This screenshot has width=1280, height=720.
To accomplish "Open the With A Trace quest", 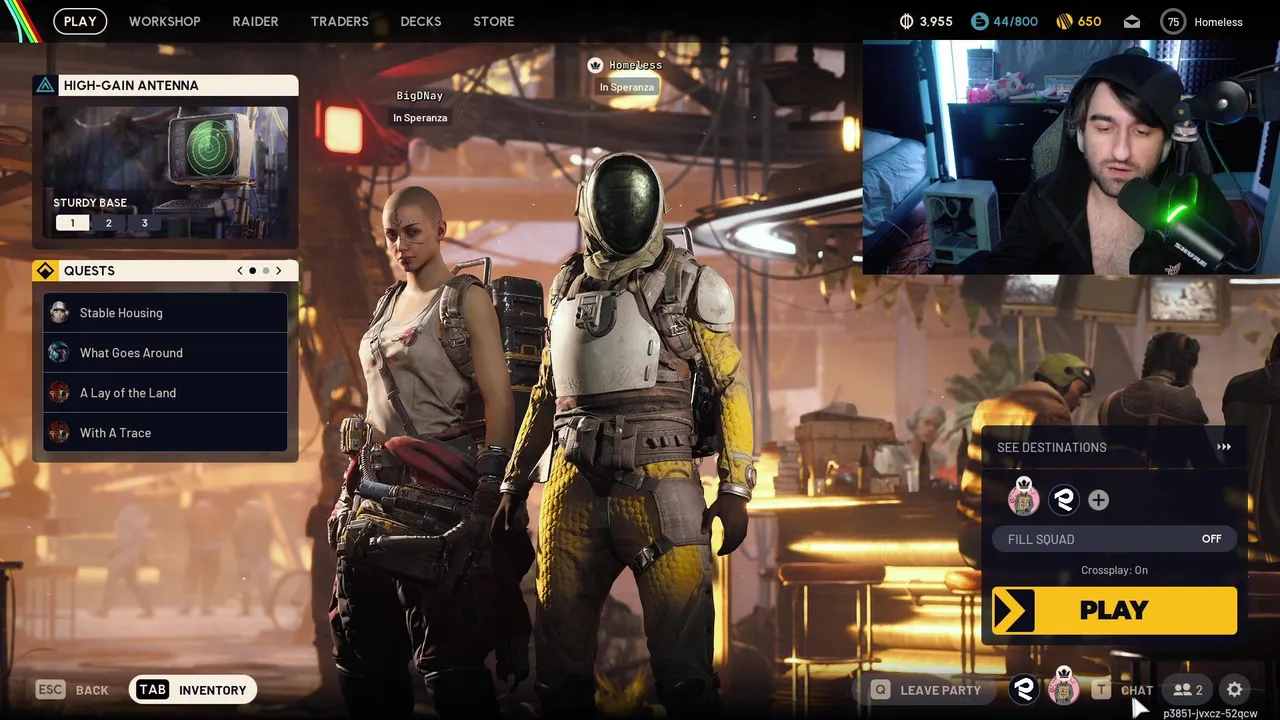I will [165, 433].
